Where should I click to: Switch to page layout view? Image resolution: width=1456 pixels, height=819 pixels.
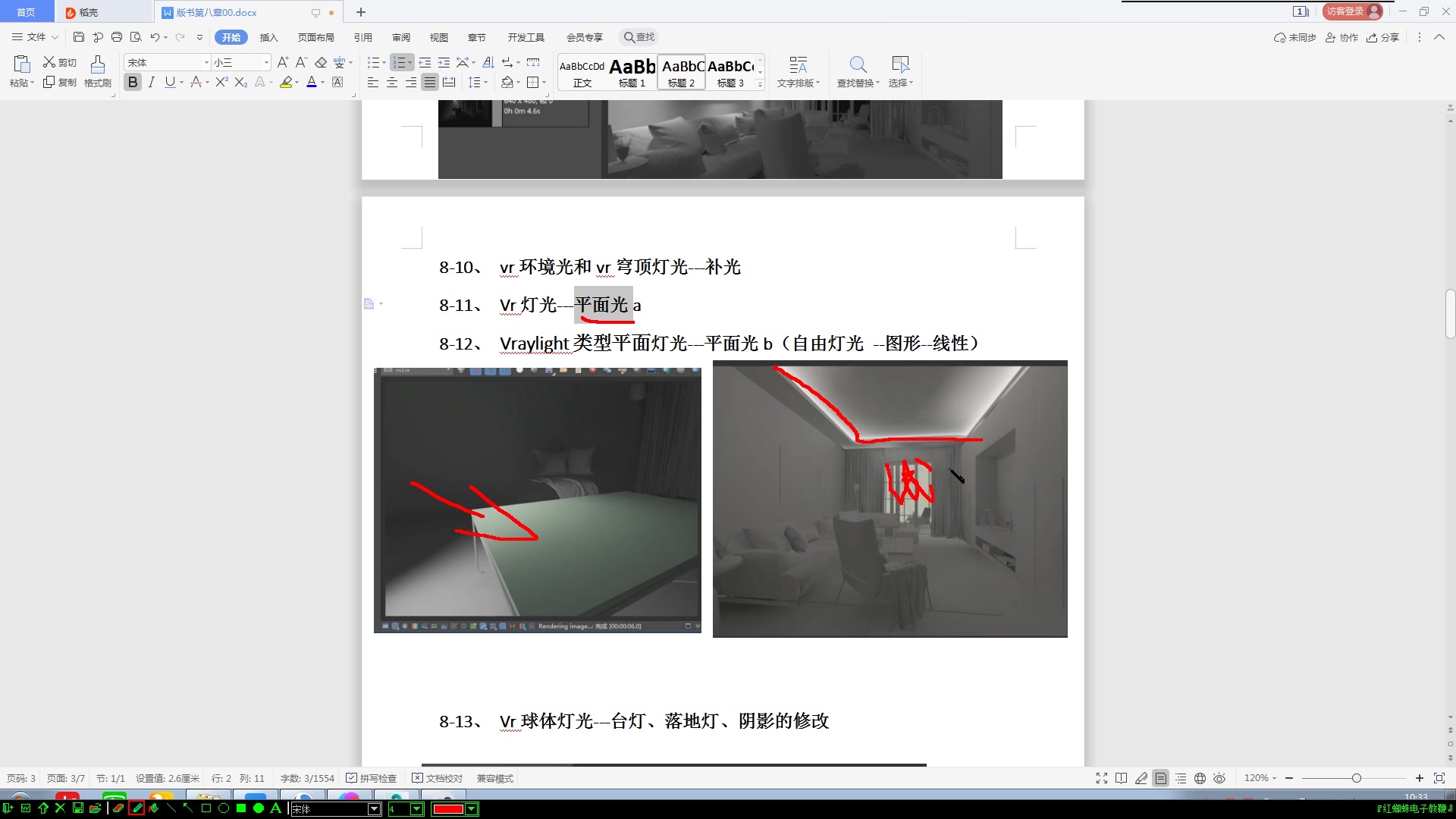tap(1160, 778)
